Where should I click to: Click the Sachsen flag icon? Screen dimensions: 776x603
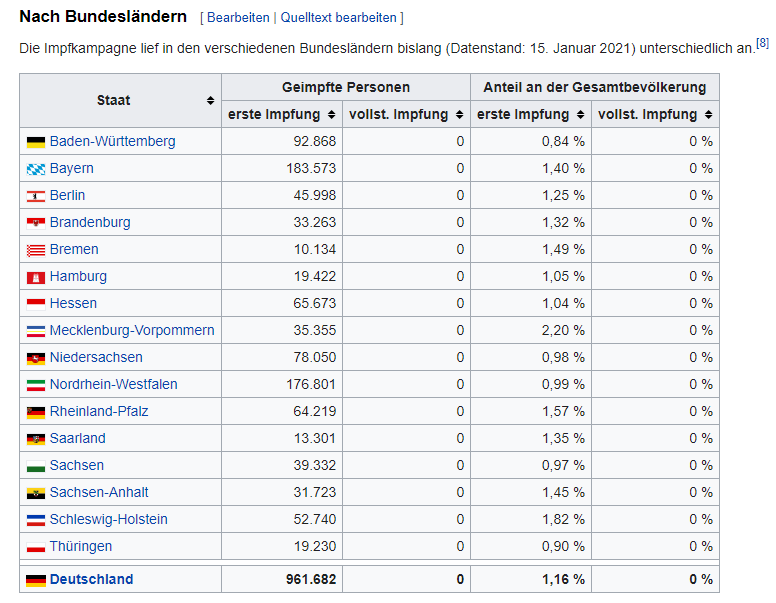click(36, 466)
